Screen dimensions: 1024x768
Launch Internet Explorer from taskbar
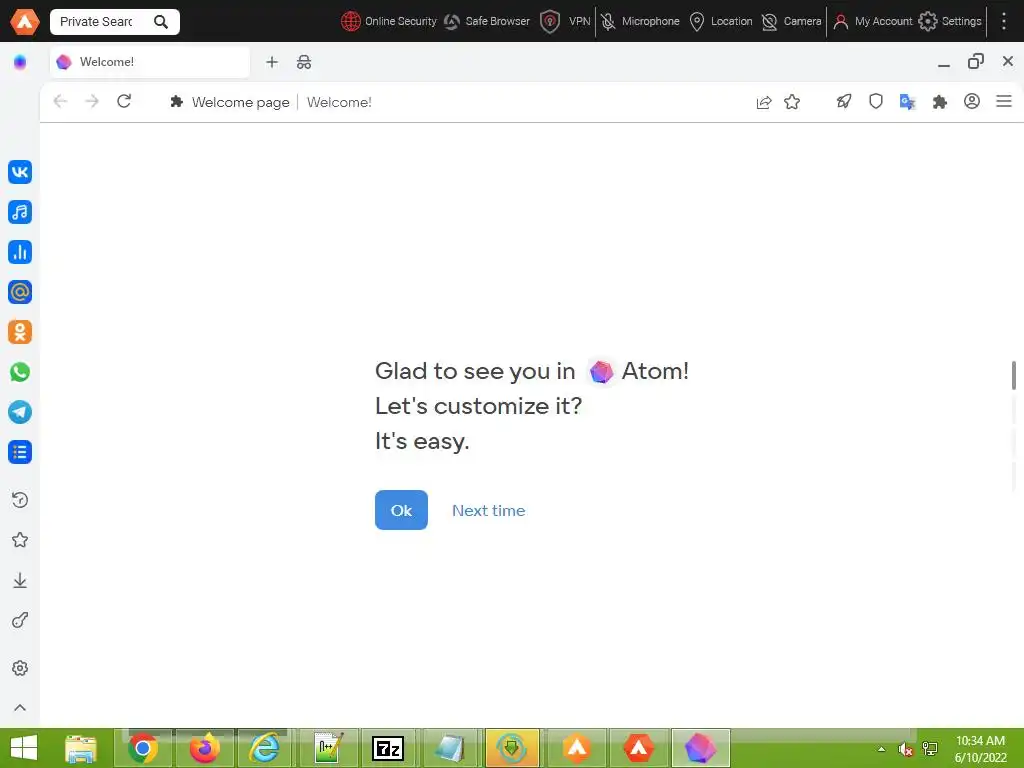pos(265,748)
